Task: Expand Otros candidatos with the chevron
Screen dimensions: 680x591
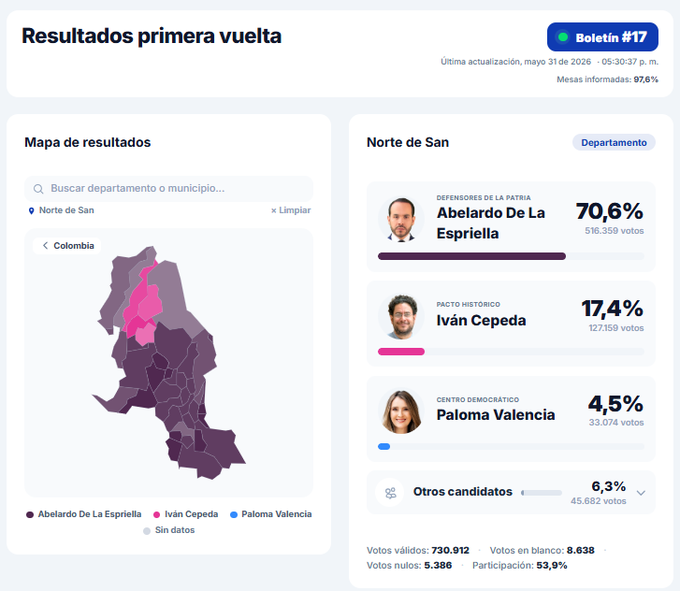Action: click(641, 493)
